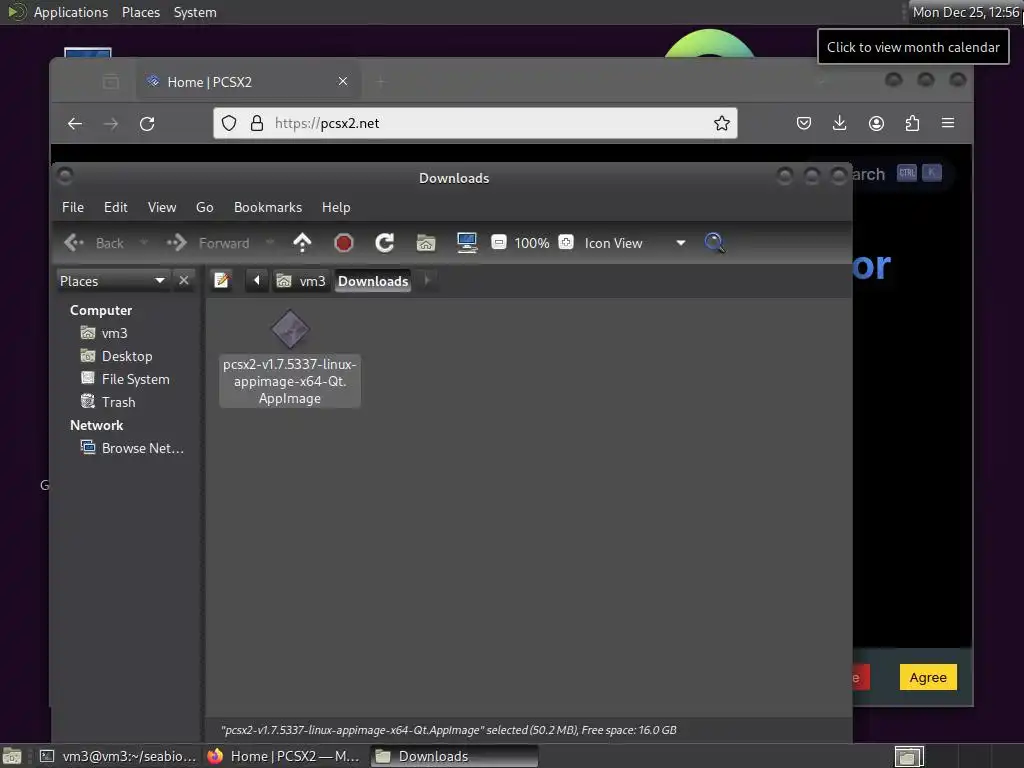1024x768 pixels.
Task: Open the Firefox account icon
Action: (x=876, y=123)
